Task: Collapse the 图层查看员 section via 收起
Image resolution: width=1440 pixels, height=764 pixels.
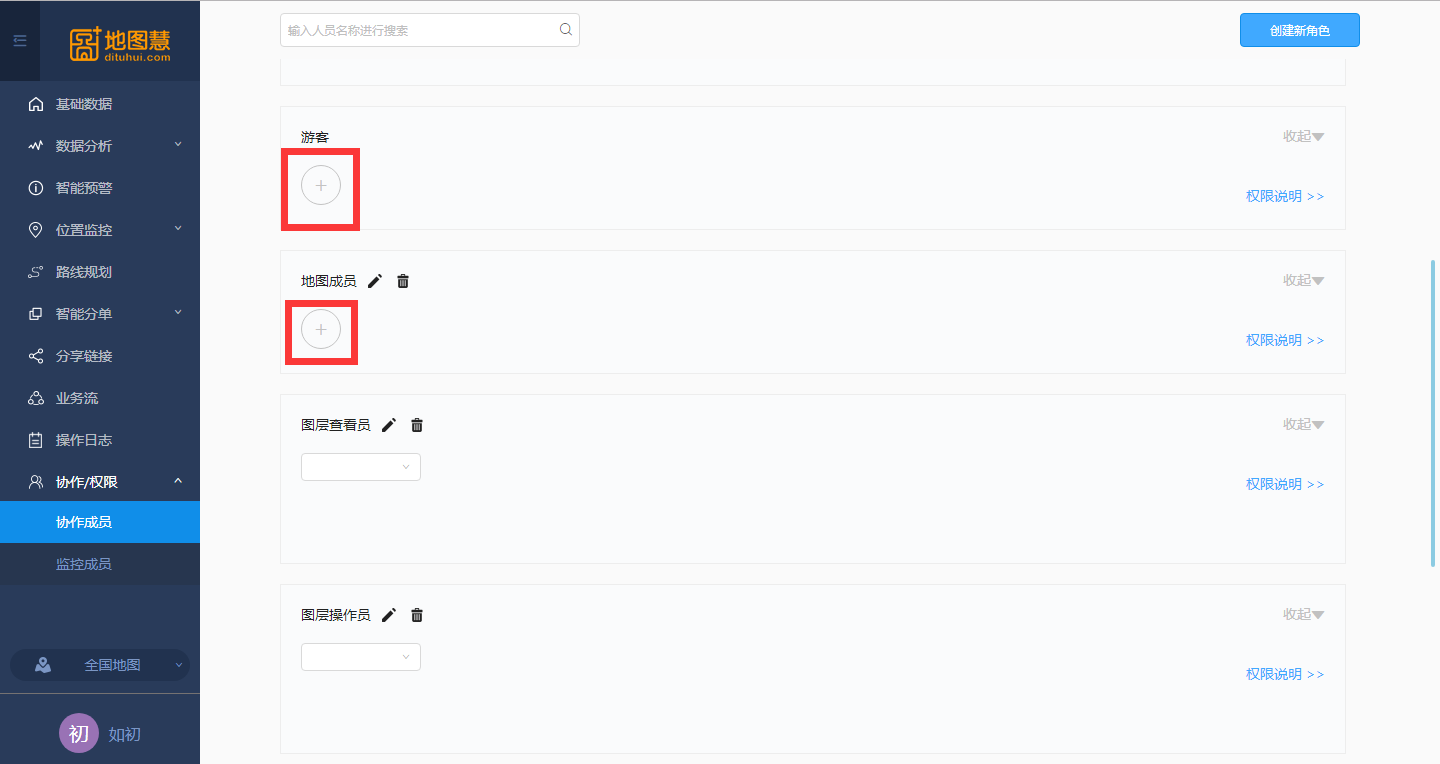Action: tap(1304, 425)
